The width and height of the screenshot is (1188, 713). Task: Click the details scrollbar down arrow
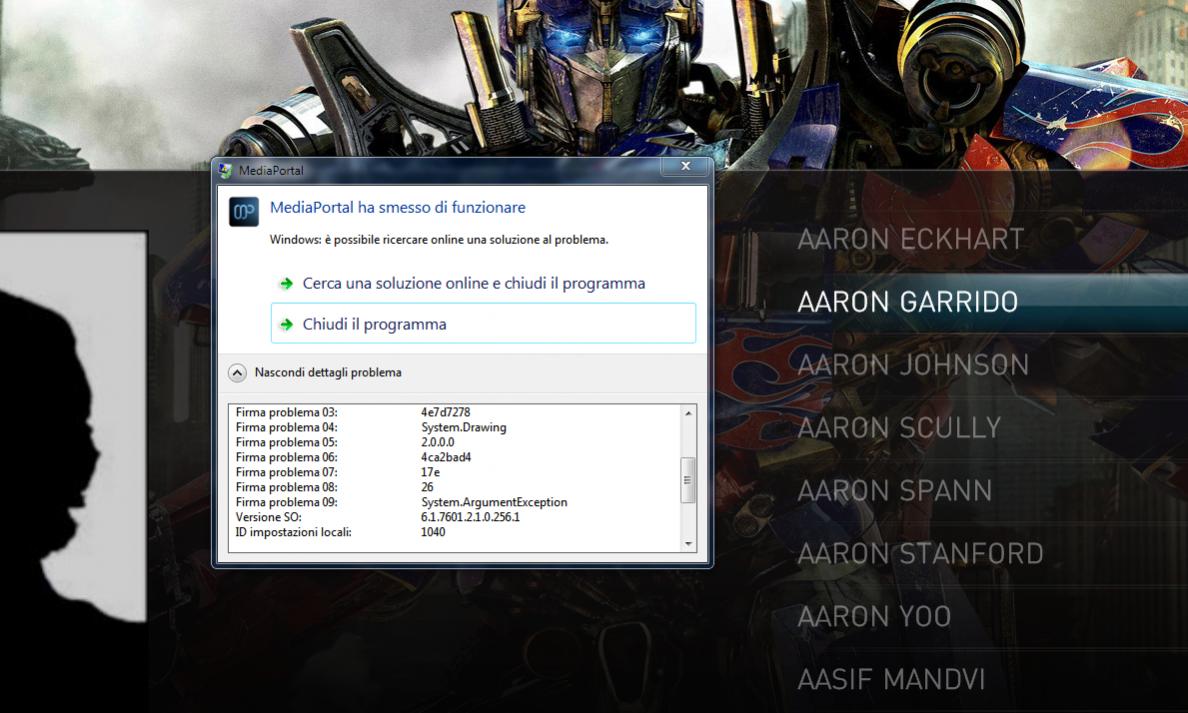[687, 544]
